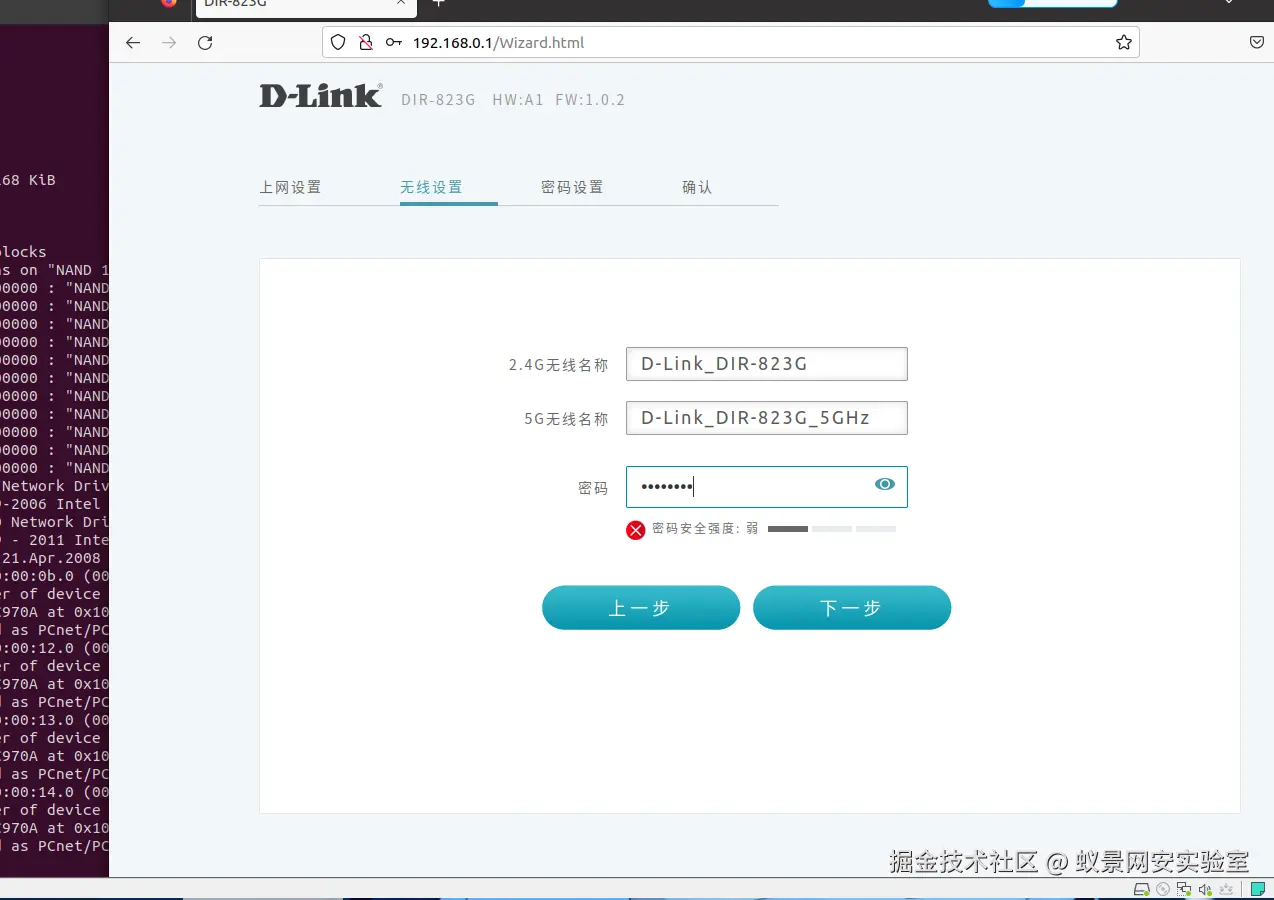
Task: Close the DIR-823G browser tab
Action: (401, 3)
